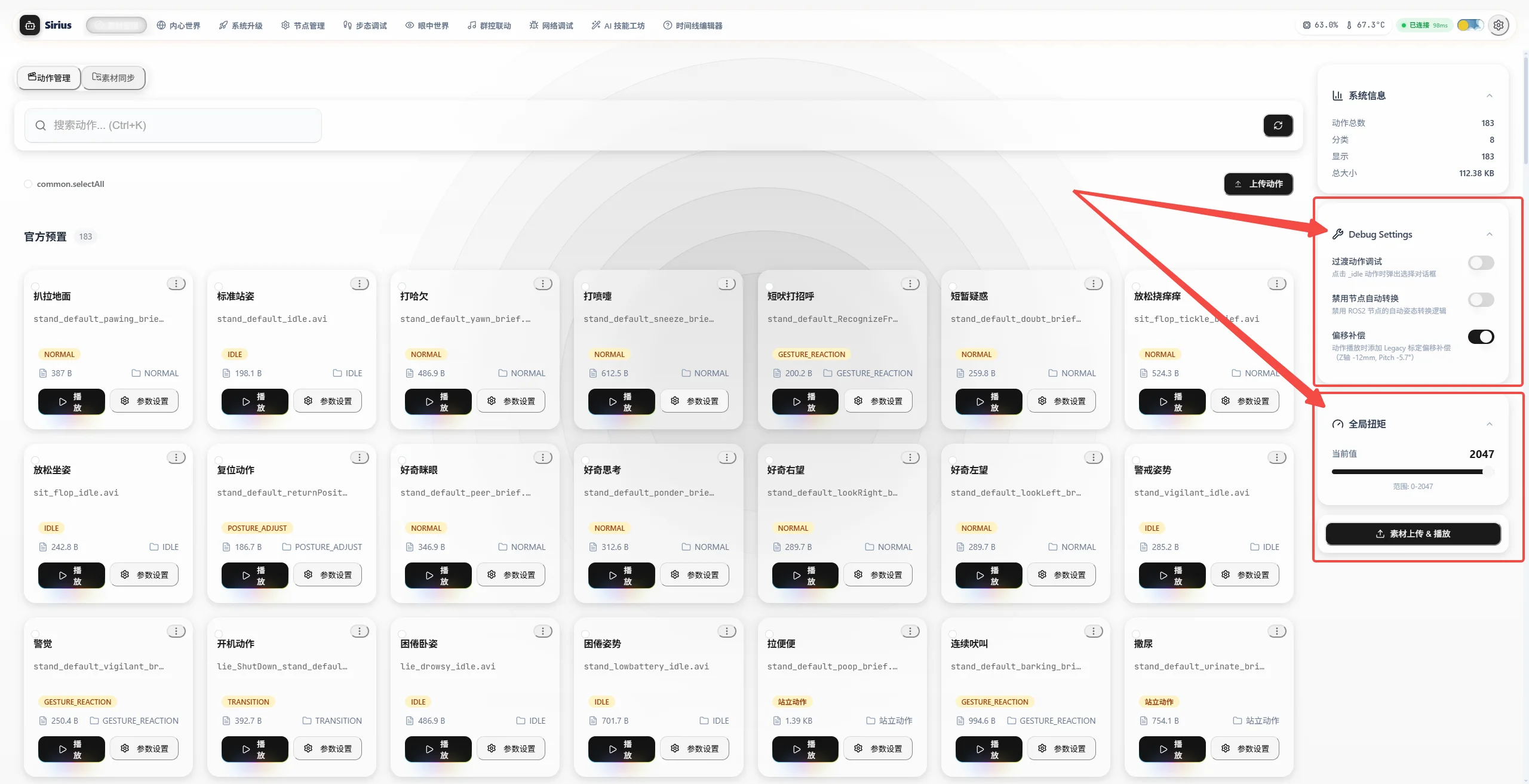The height and width of the screenshot is (784, 1529).
Task: Toggle the 过渡动作调试 switch
Action: click(x=1481, y=263)
